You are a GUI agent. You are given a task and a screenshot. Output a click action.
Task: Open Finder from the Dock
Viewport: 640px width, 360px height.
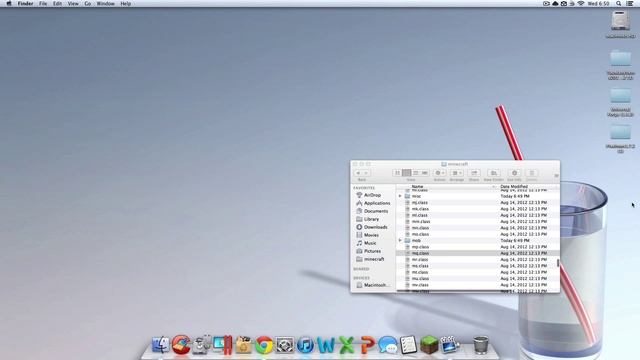click(x=161, y=345)
